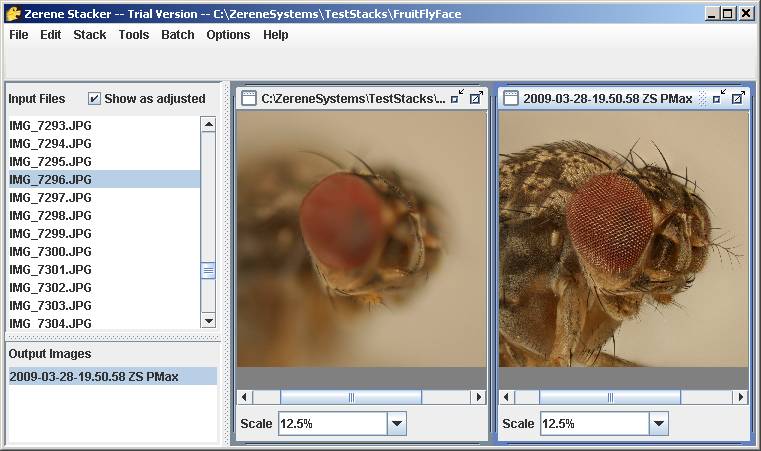
Task: Click input file list scroll up arrow
Action: pyautogui.click(x=208, y=125)
